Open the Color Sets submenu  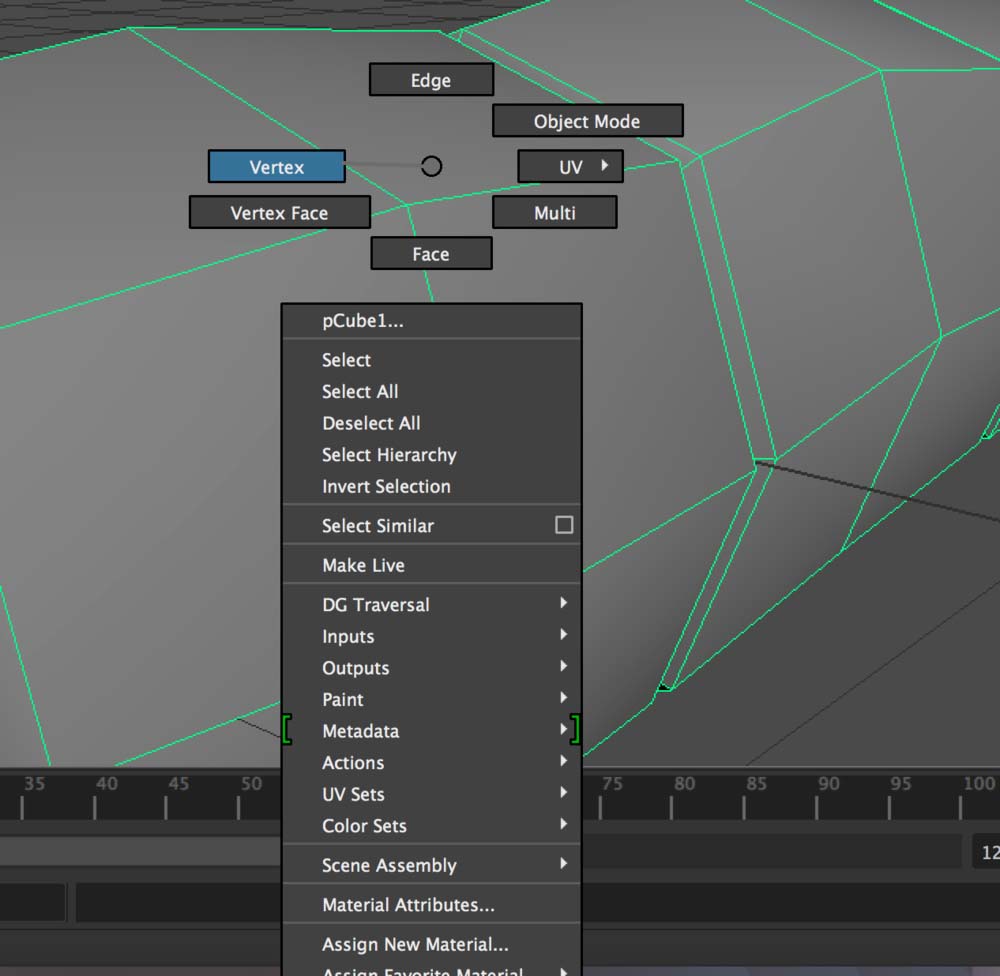pos(432,825)
